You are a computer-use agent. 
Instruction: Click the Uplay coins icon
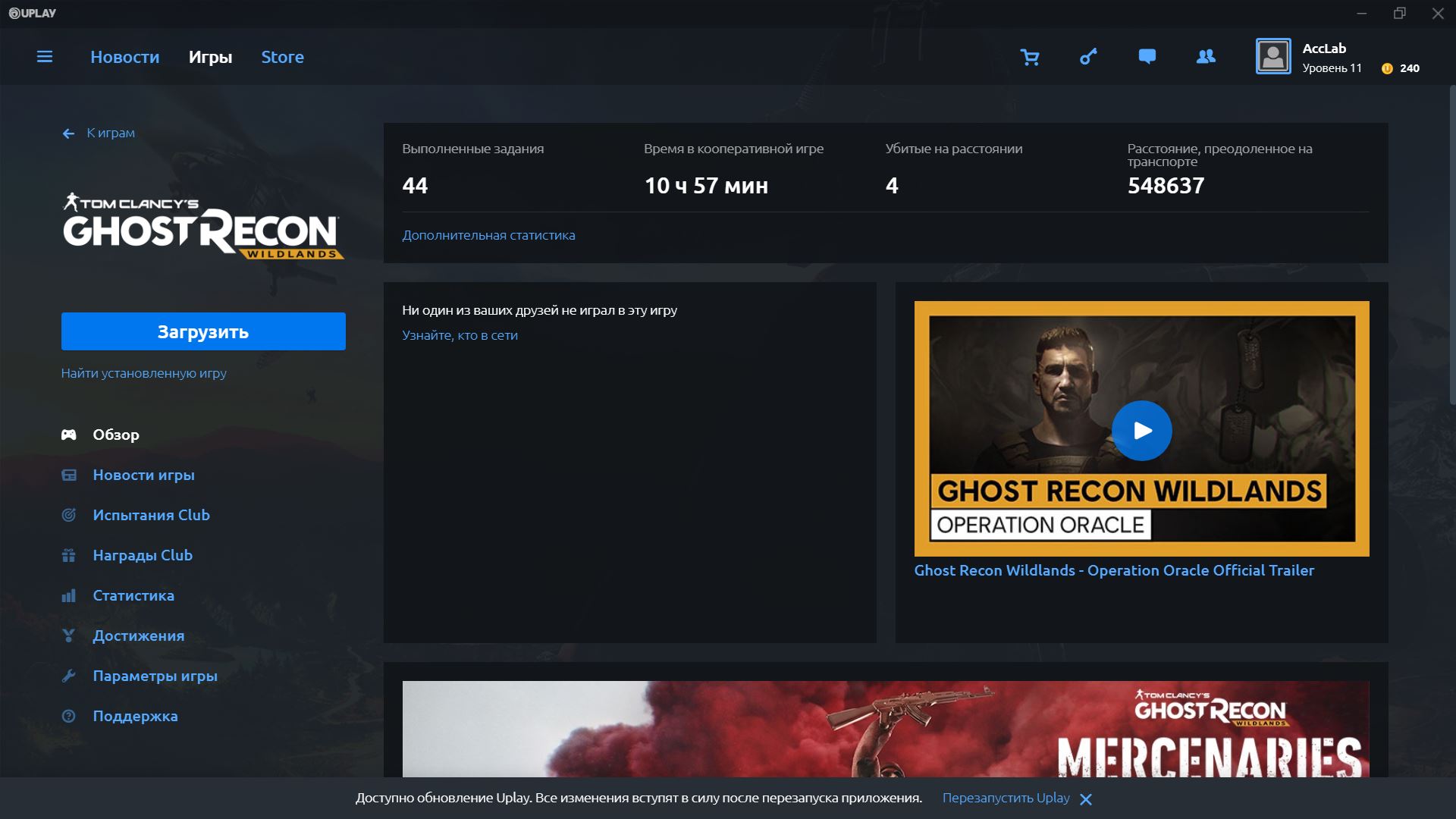tap(1387, 68)
